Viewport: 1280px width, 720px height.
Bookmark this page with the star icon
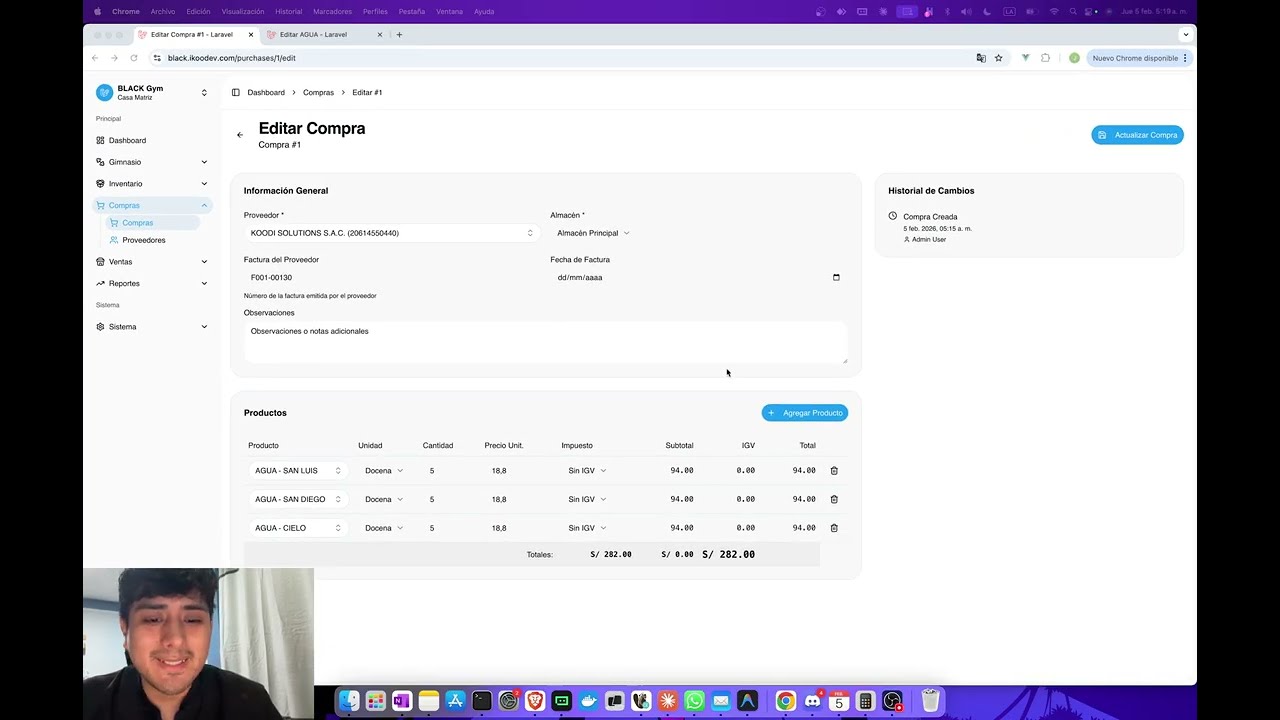tap(998, 58)
